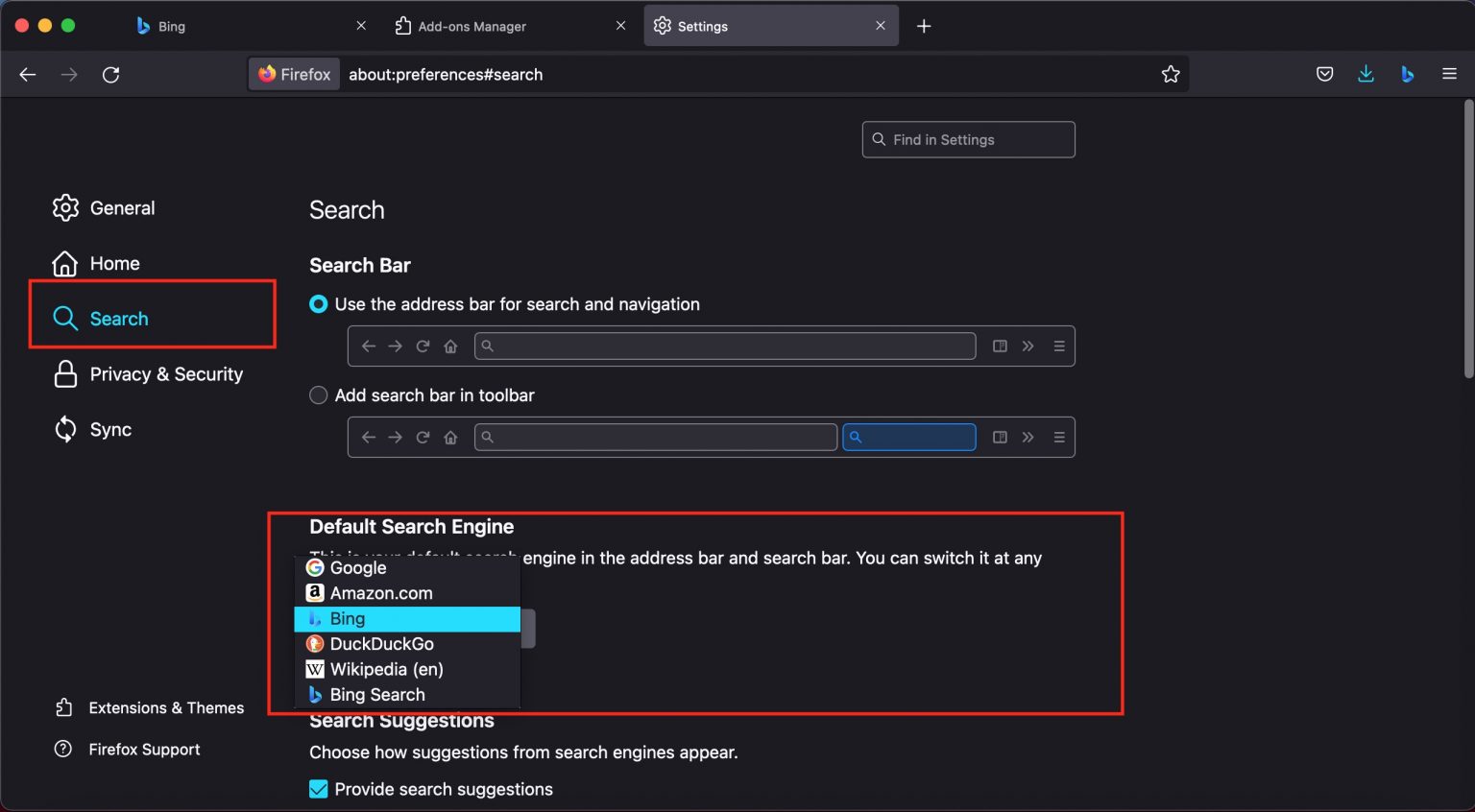Open Extensions & Themes
This screenshot has width=1475, height=812.
166,707
